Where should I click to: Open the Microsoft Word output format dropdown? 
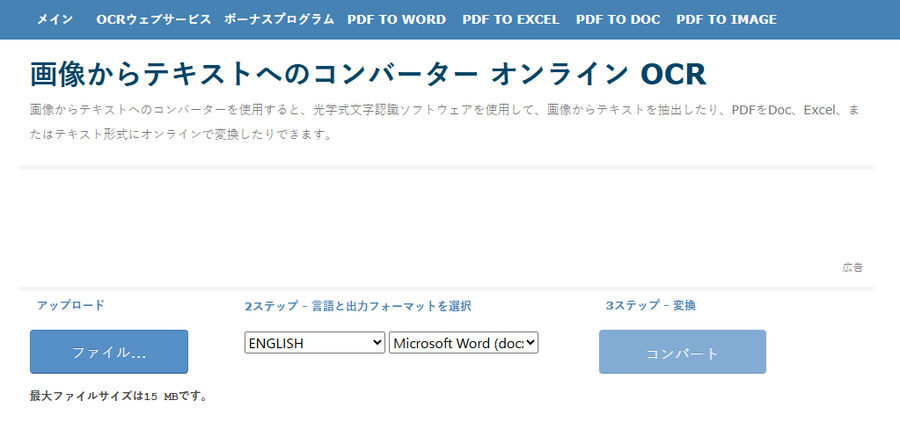(x=464, y=343)
